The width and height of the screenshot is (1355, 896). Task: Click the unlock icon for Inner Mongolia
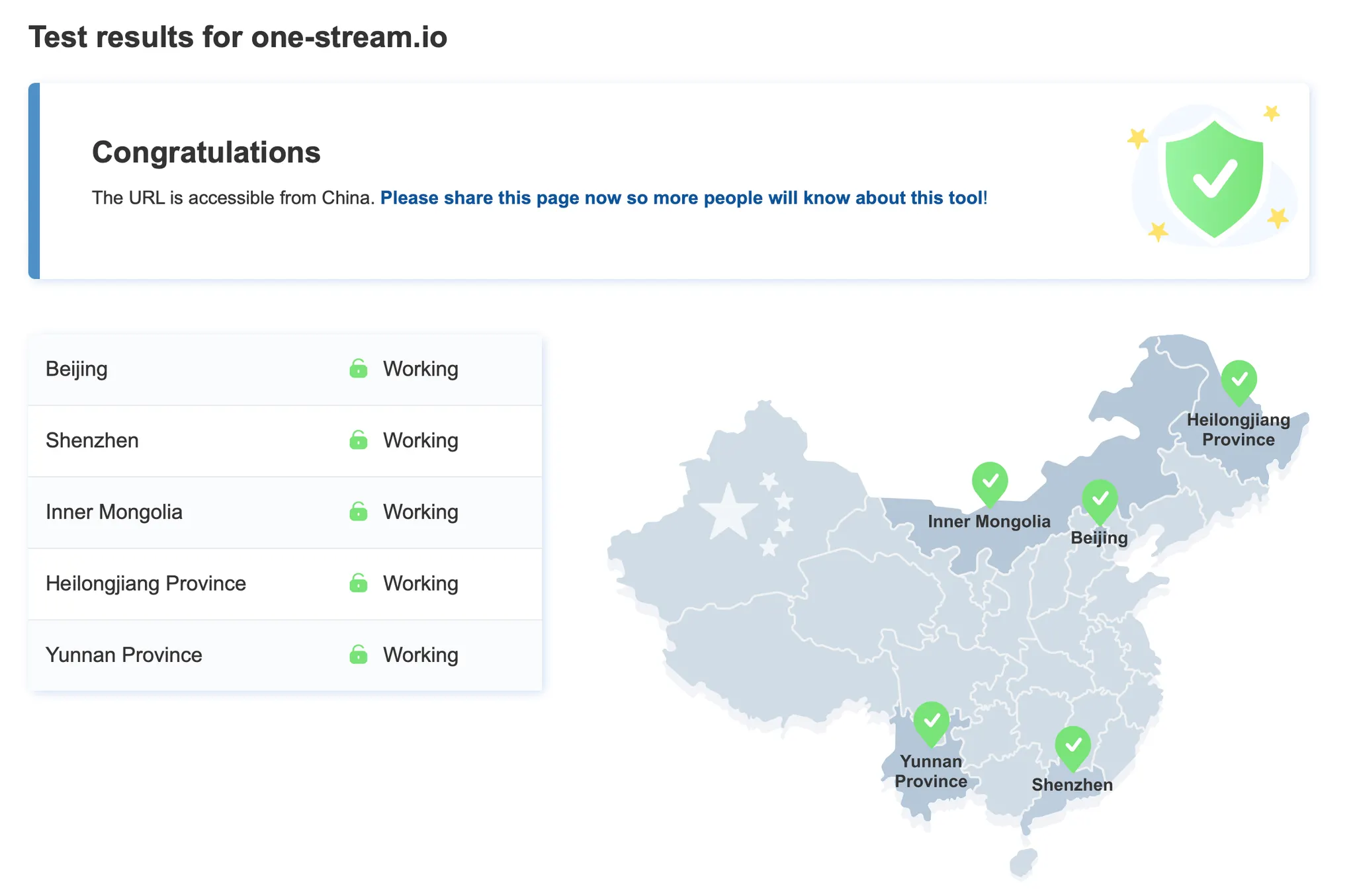(x=358, y=511)
